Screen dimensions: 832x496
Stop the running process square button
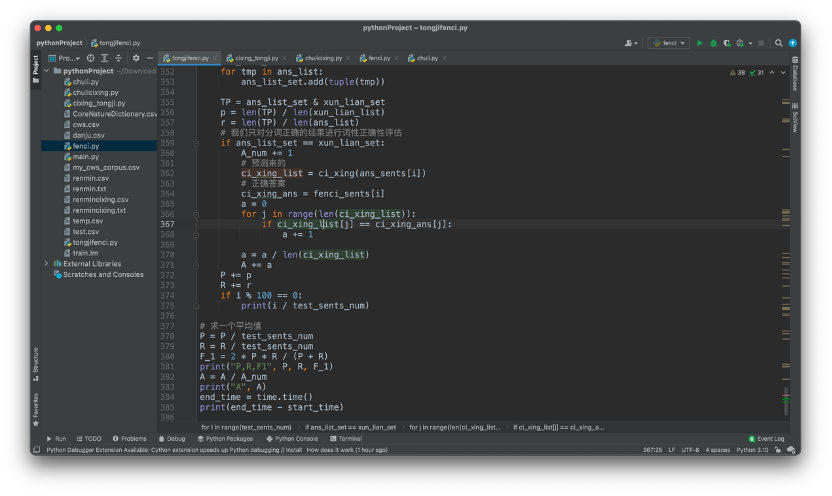click(761, 43)
